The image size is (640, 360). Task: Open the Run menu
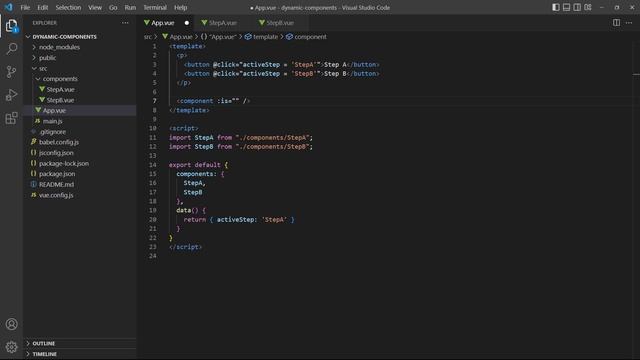coord(130,7)
